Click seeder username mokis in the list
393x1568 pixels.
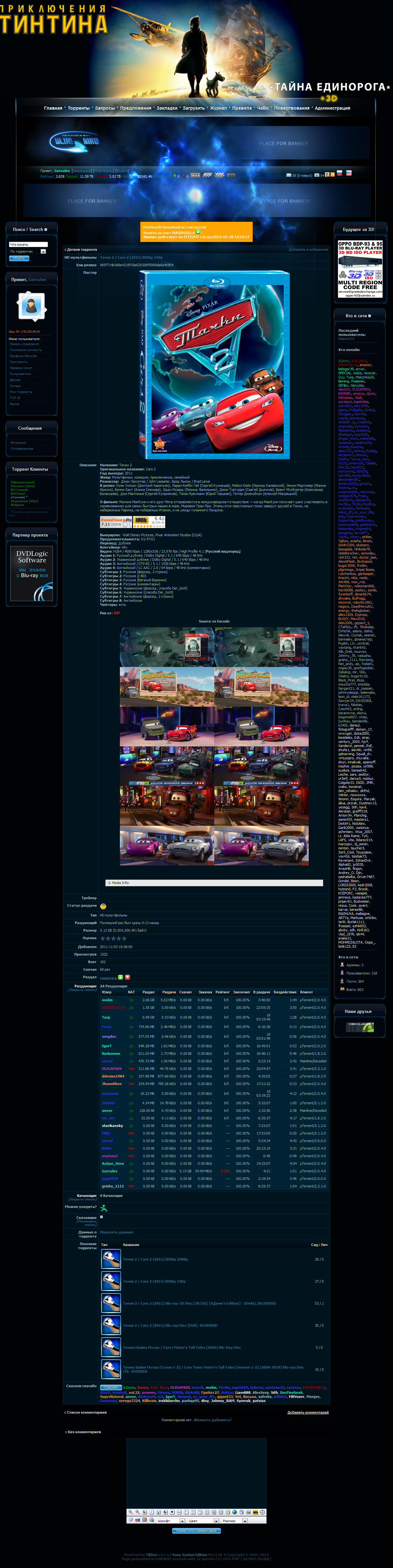pos(107,1000)
